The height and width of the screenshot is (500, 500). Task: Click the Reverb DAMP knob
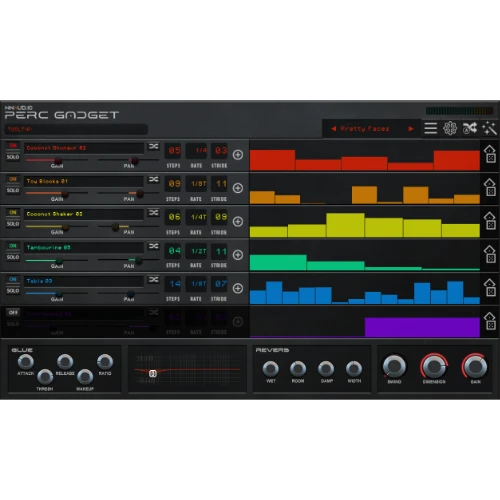coord(326,369)
